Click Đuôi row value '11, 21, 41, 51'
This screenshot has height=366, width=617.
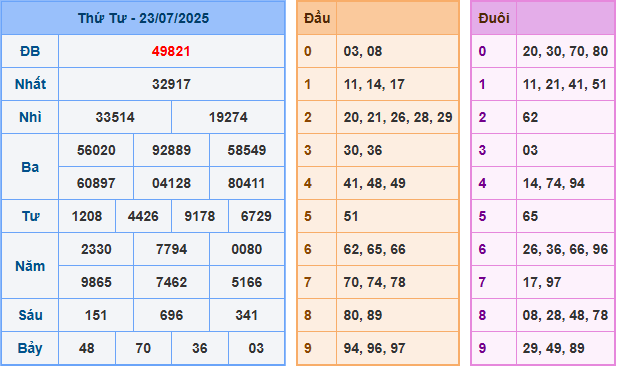(x=565, y=84)
